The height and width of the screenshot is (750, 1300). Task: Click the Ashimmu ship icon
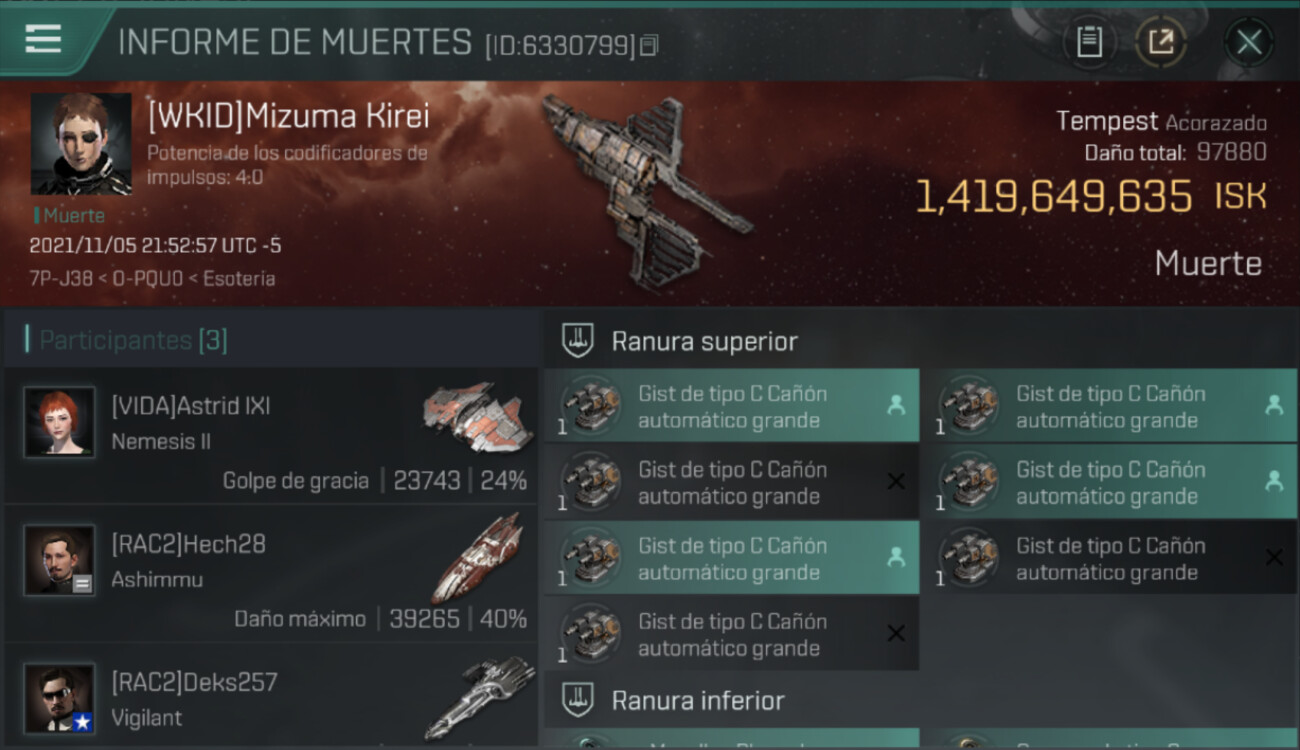(x=478, y=556)
